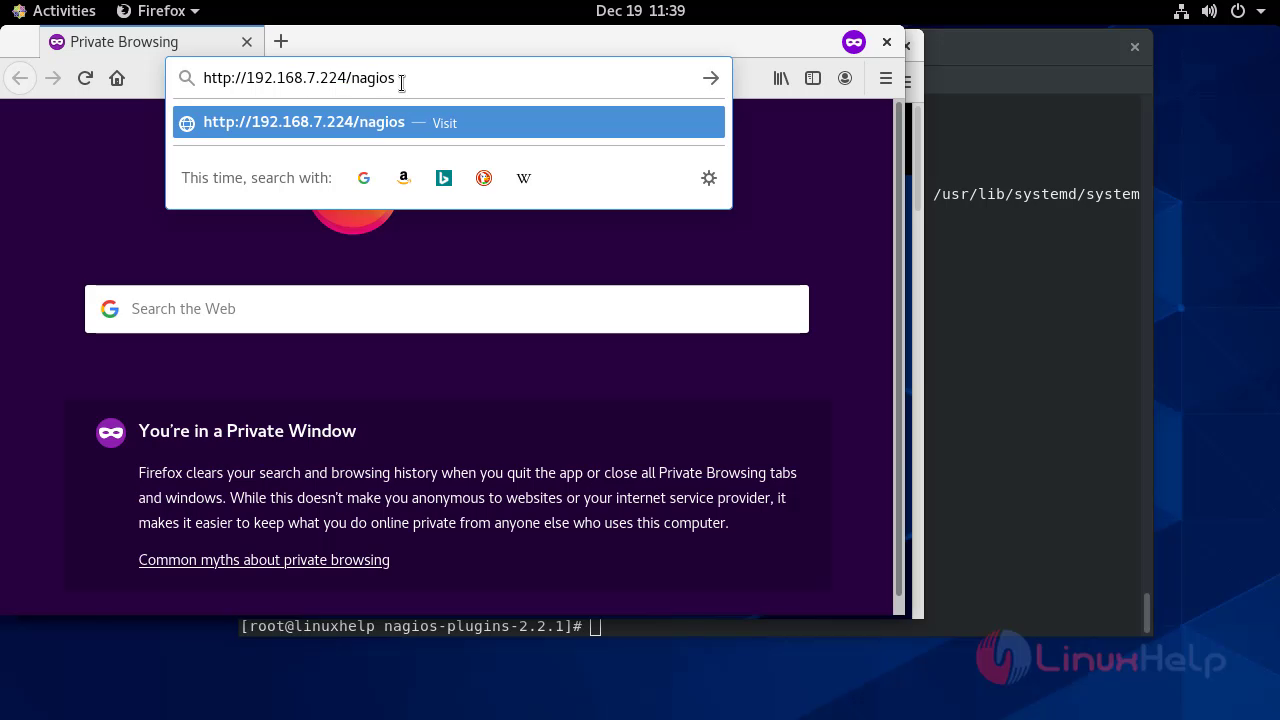Image resolution: width=1280 pixels, height=720 pixels.
Task: Search this time with Wikipedia
Action: click(x=524, y=178)
